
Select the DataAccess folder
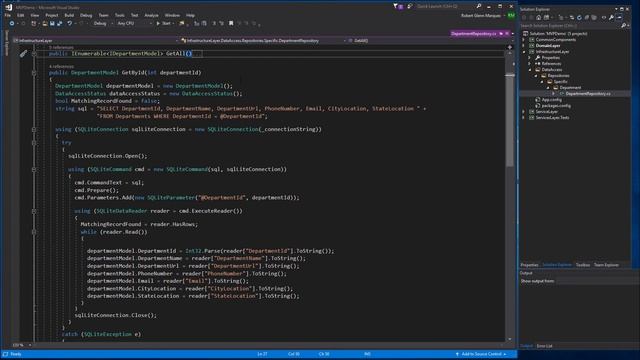tap(552, 70)
